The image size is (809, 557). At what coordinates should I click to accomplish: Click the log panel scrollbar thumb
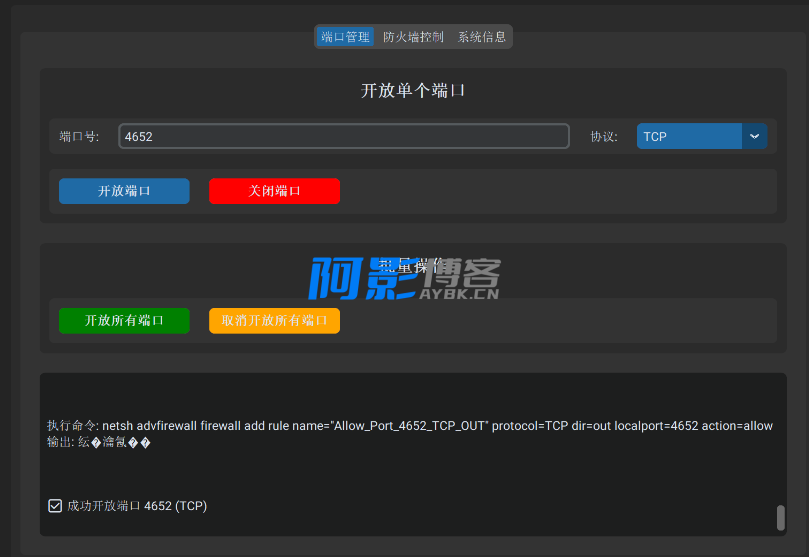[x=780, y=518]
